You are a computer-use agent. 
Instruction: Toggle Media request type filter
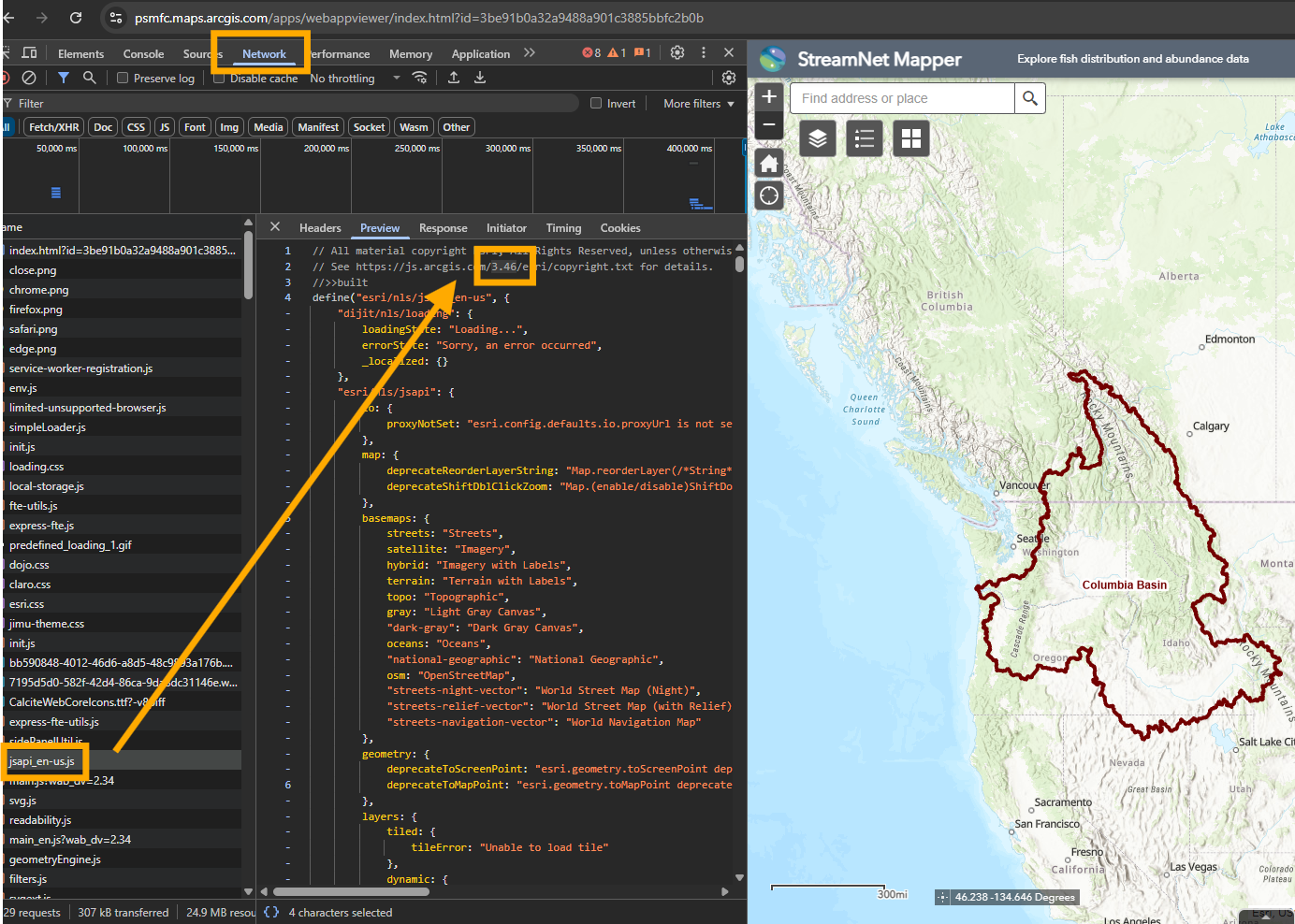269,127
